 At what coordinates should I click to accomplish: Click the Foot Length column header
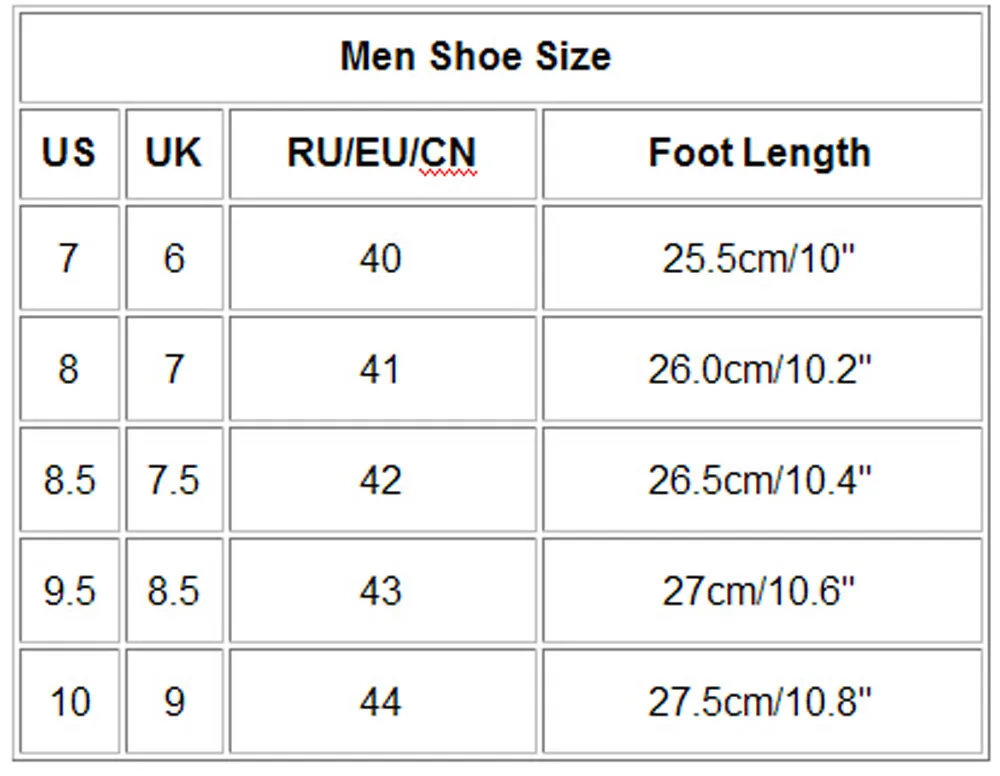click(761, 153)
